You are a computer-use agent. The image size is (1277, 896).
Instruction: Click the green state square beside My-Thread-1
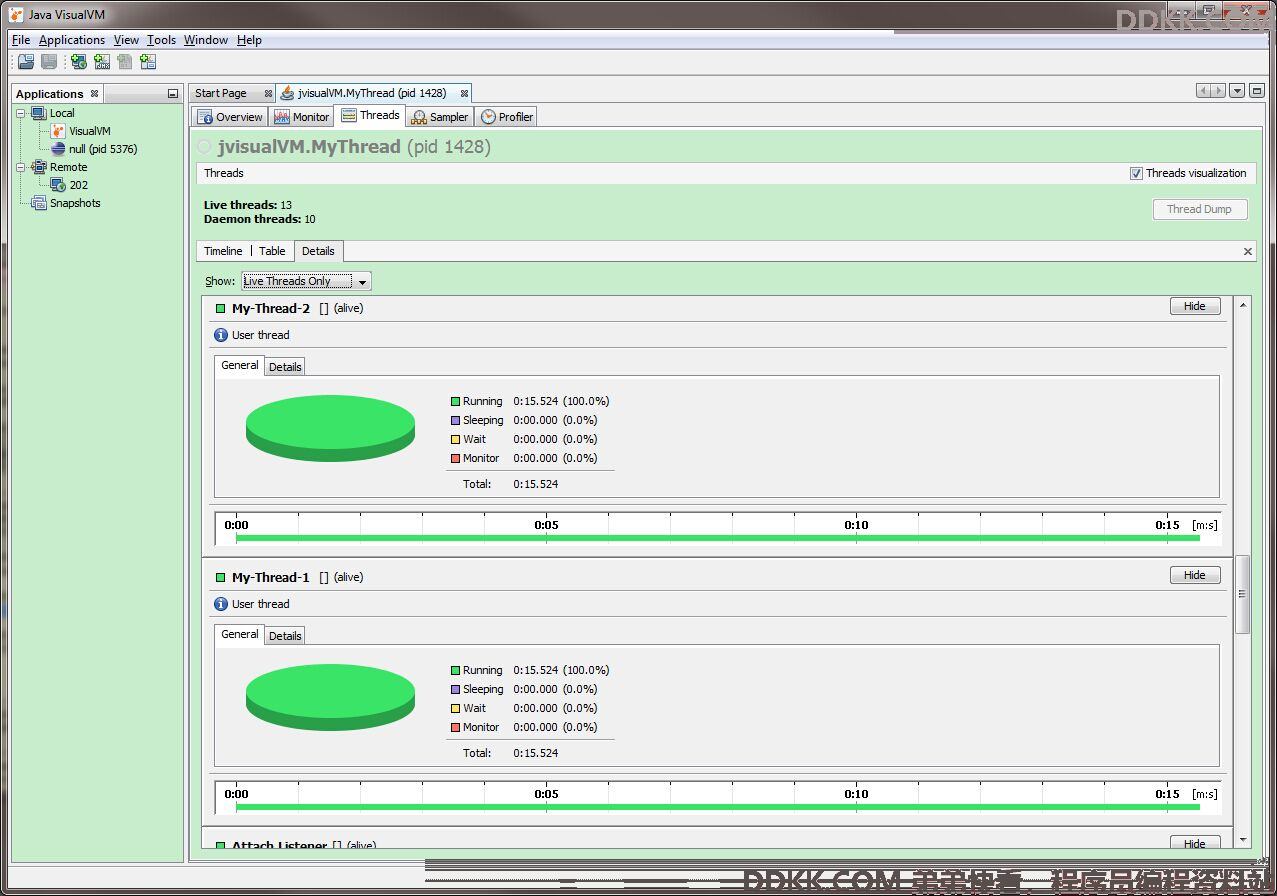(221, 578)
